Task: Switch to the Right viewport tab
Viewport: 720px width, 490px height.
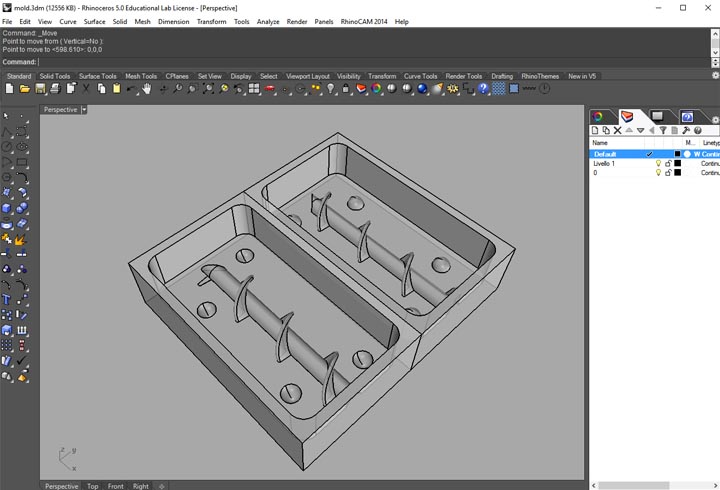Action: [141, 486]
